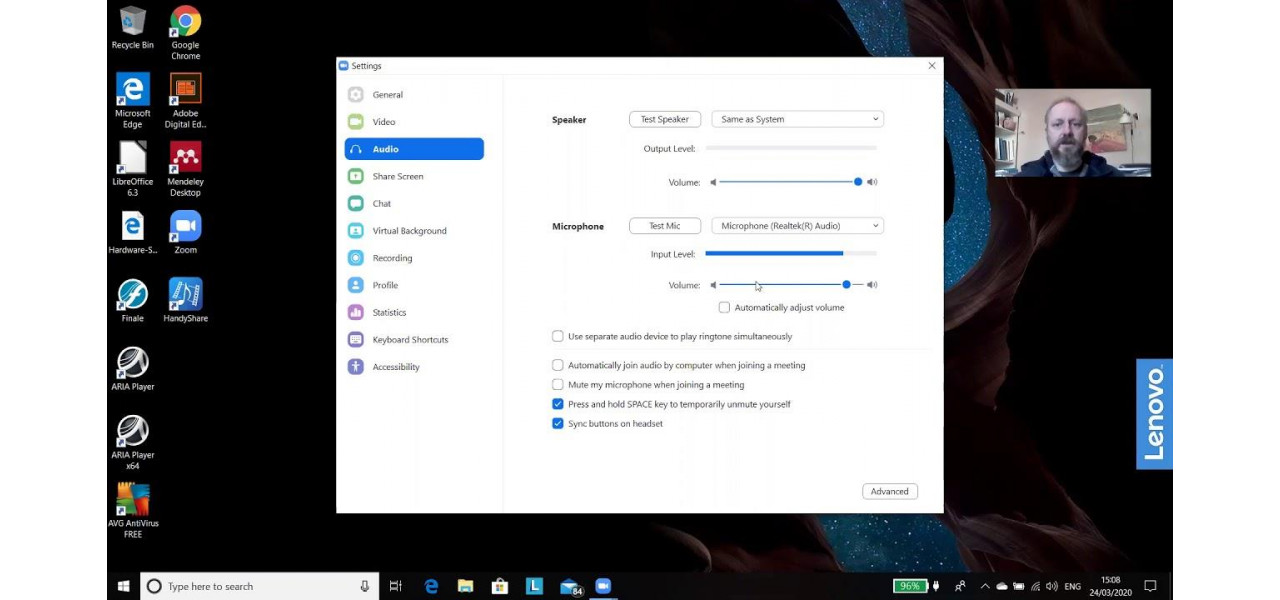Click the Speaker volume slider handle
Screen dimensions: 1280x600
pyautogui.click(x=858, y=182)
